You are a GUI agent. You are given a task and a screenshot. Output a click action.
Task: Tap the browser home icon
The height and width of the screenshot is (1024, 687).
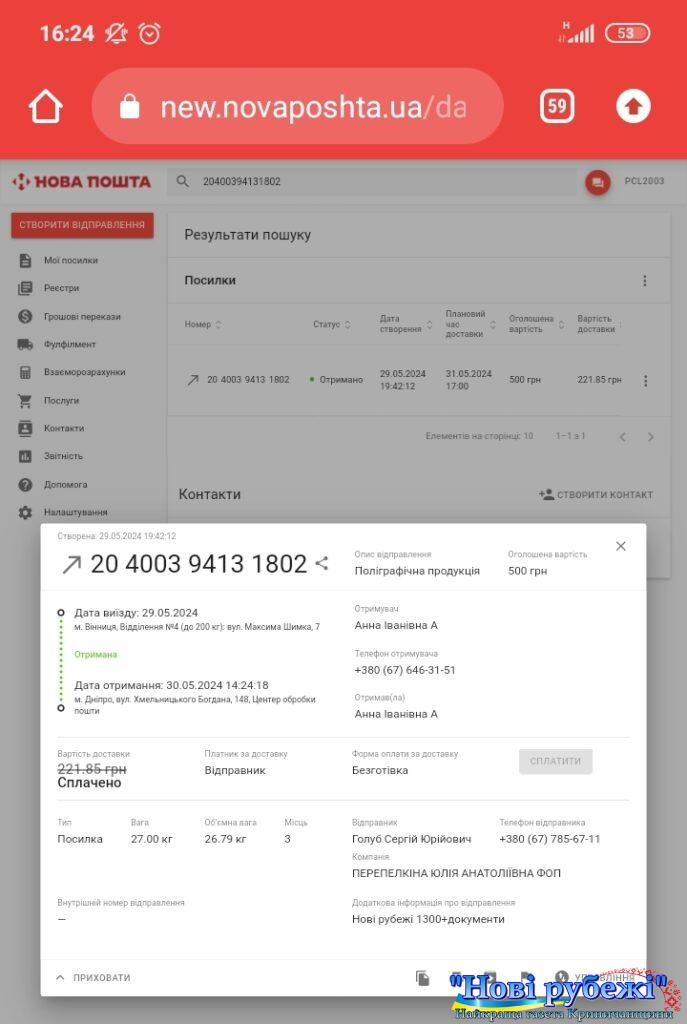[46, 106]
